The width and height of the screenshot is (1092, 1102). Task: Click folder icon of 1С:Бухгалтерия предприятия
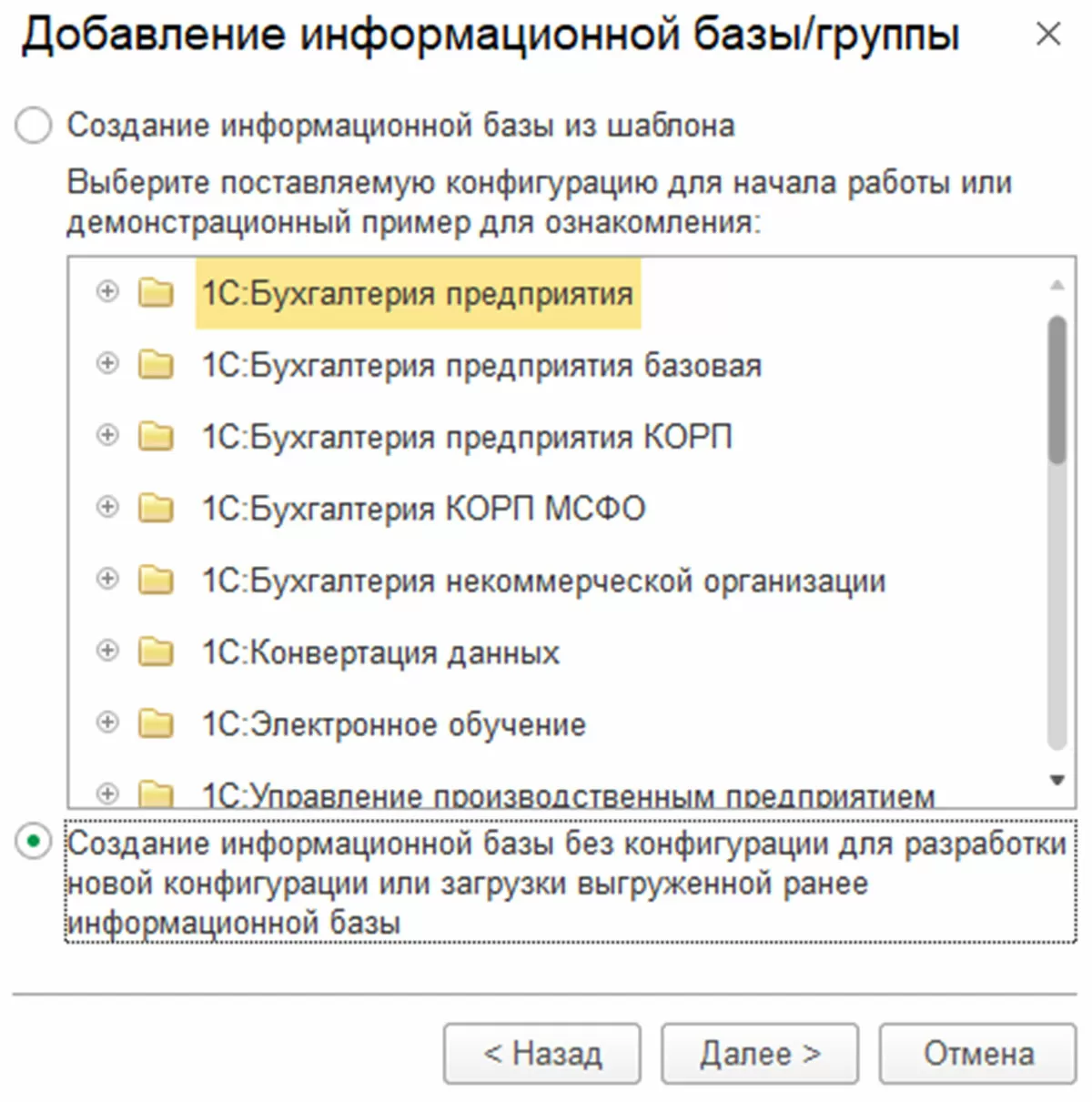coord(156,293)
